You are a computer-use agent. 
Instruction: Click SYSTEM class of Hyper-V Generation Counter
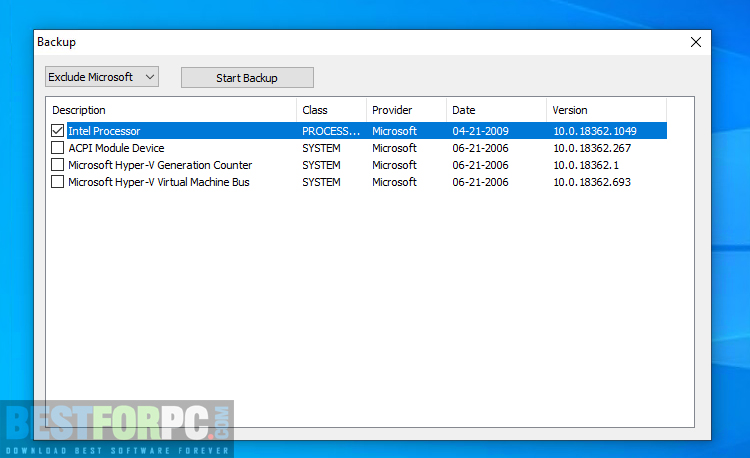[x=321, y=165]
